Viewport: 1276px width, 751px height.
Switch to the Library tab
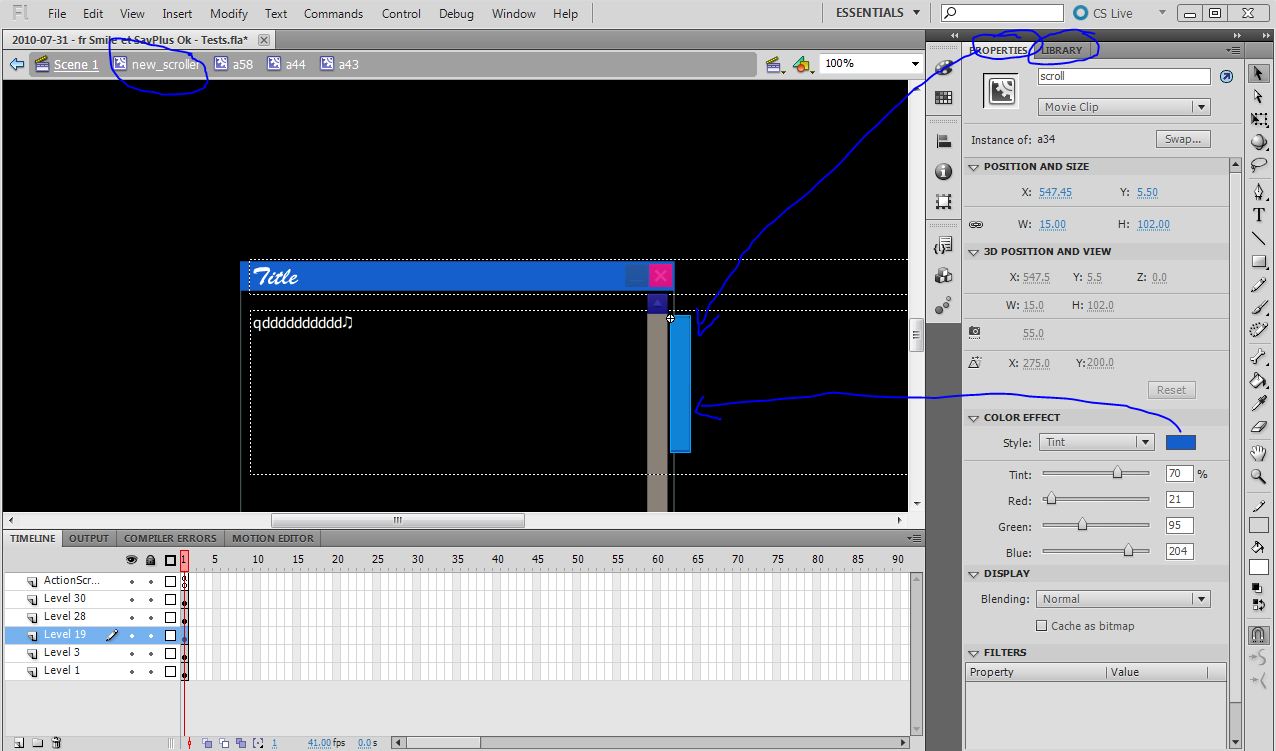[x=1064, y=49]
